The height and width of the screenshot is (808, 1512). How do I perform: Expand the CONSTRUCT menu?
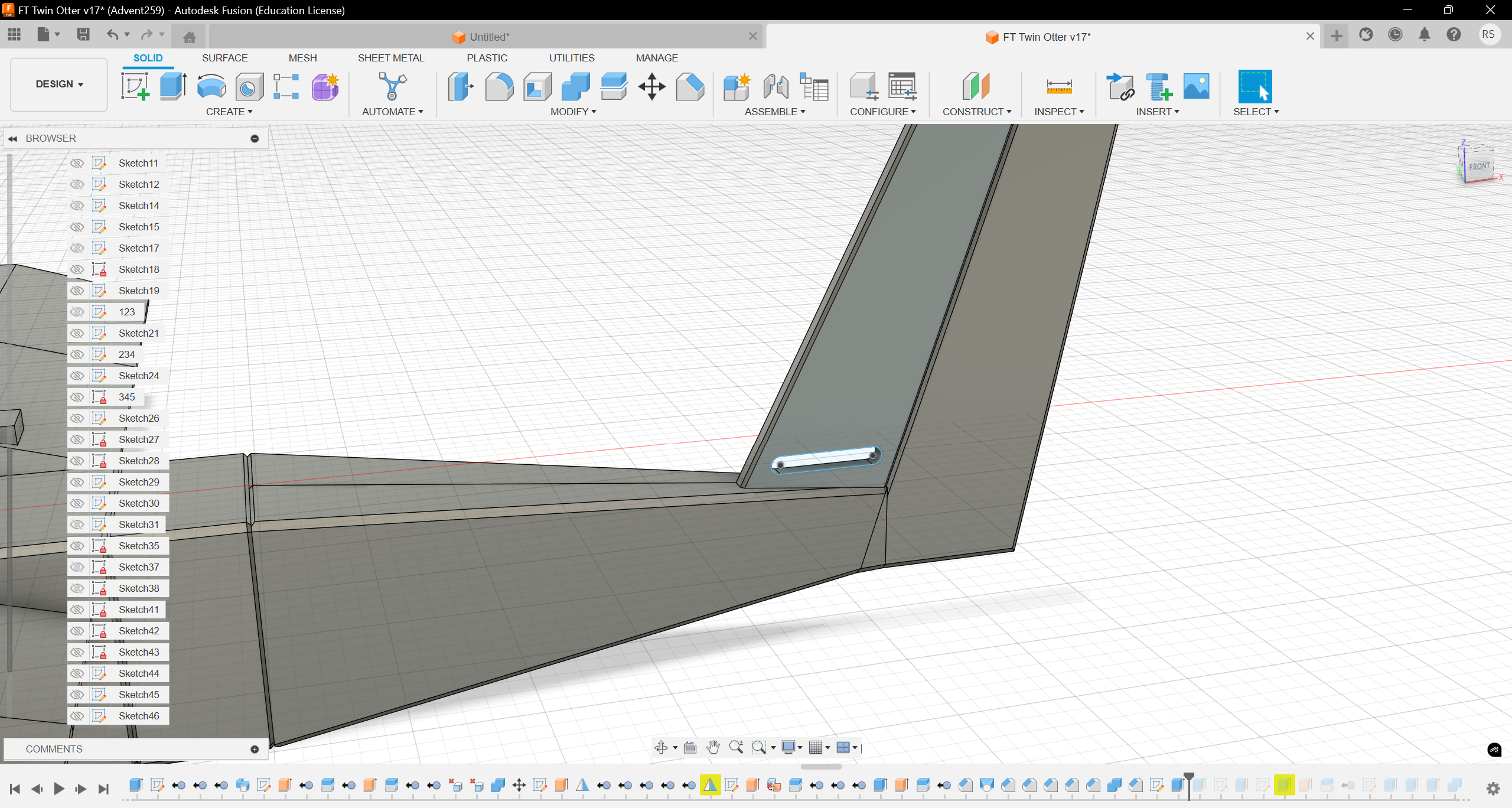977,112
